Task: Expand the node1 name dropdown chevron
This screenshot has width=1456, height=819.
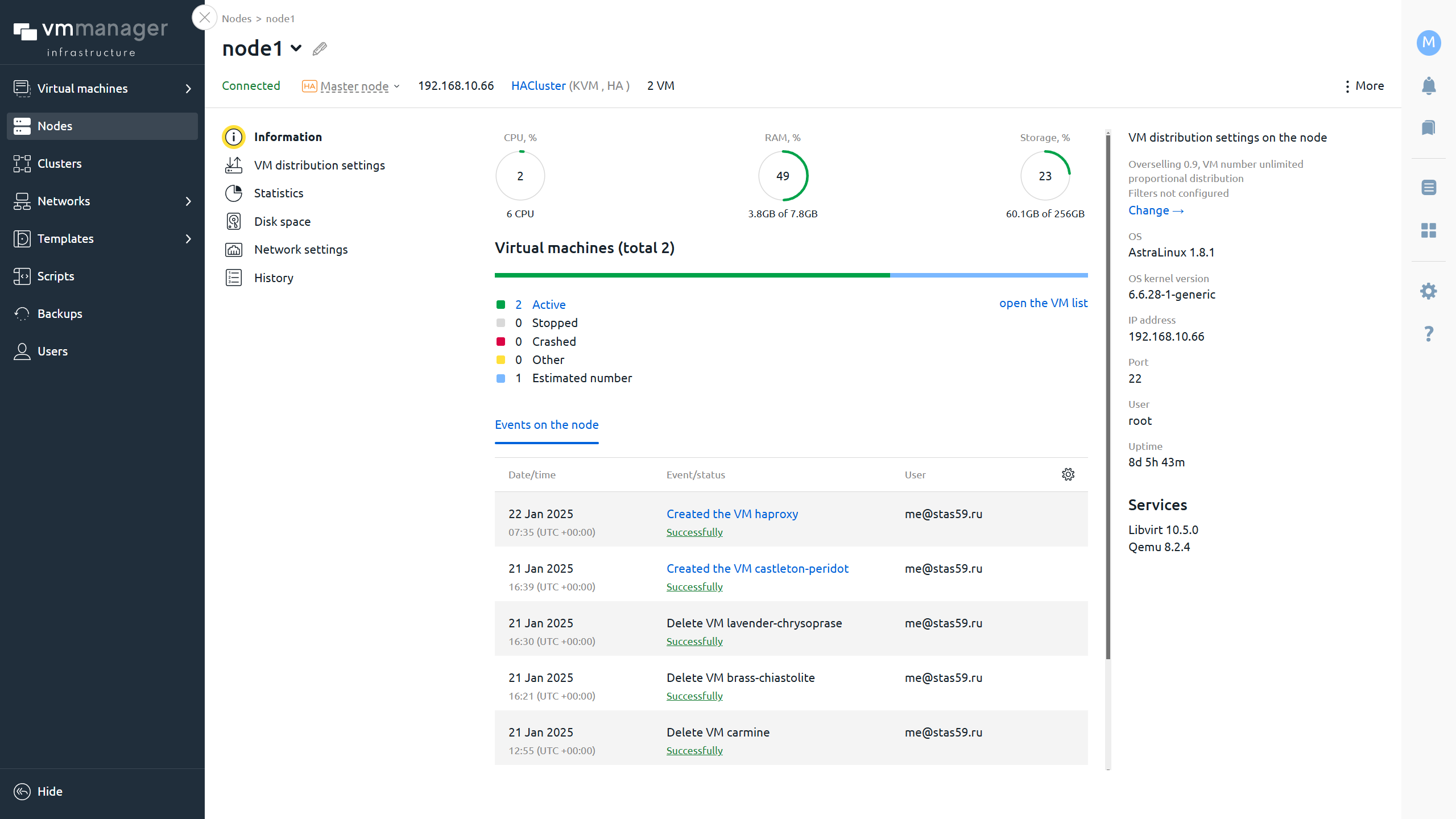Action: pyautogui.click(x=296, y=48)
